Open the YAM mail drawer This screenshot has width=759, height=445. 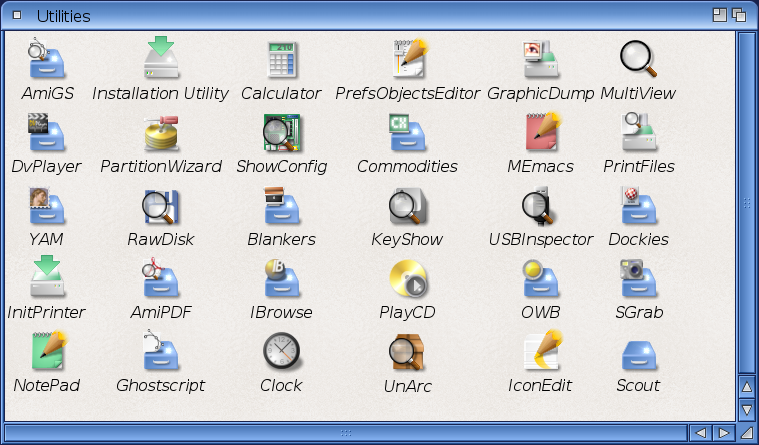[x=46, y=208]
